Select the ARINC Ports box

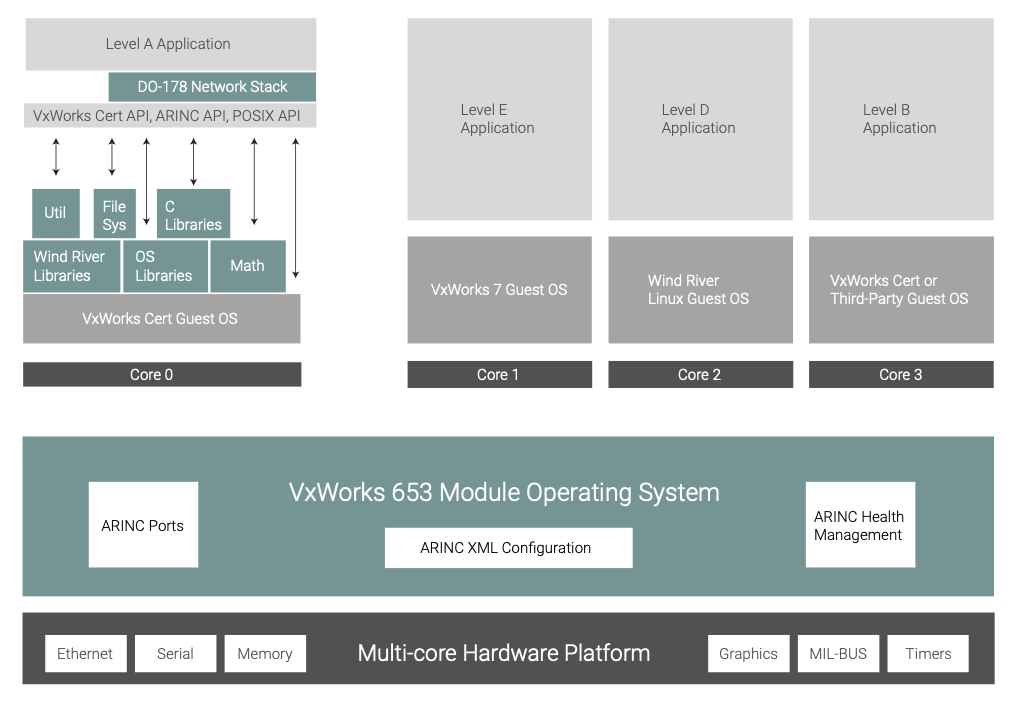tap(143, 525)
